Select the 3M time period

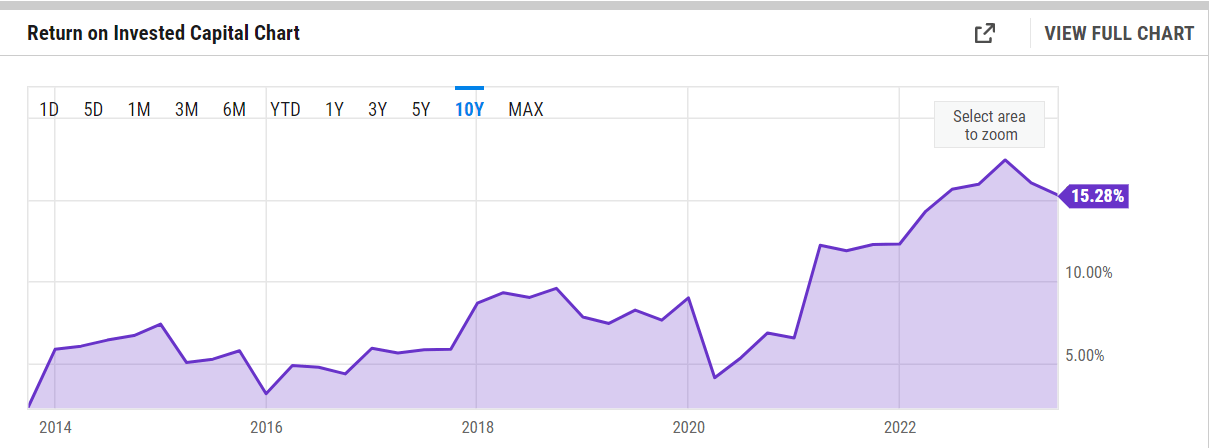coord(186,110)
